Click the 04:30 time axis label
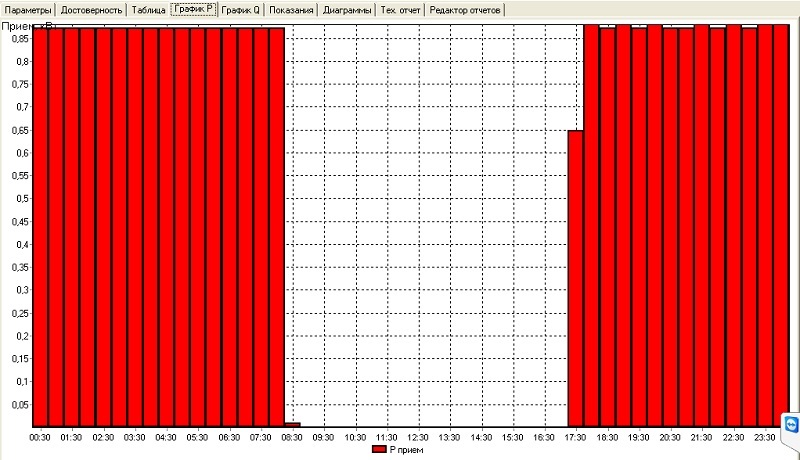Viewport: 800px width, 460px height. tap(166, 438)
